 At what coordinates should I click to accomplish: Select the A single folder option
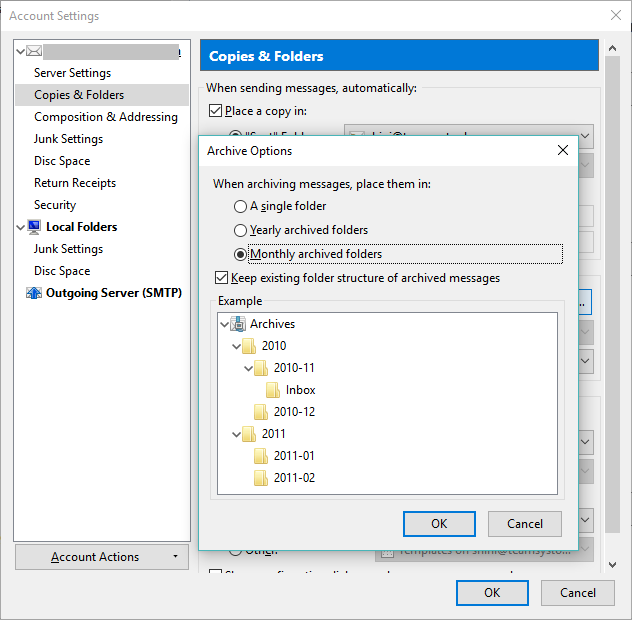(x=240, y=207)
